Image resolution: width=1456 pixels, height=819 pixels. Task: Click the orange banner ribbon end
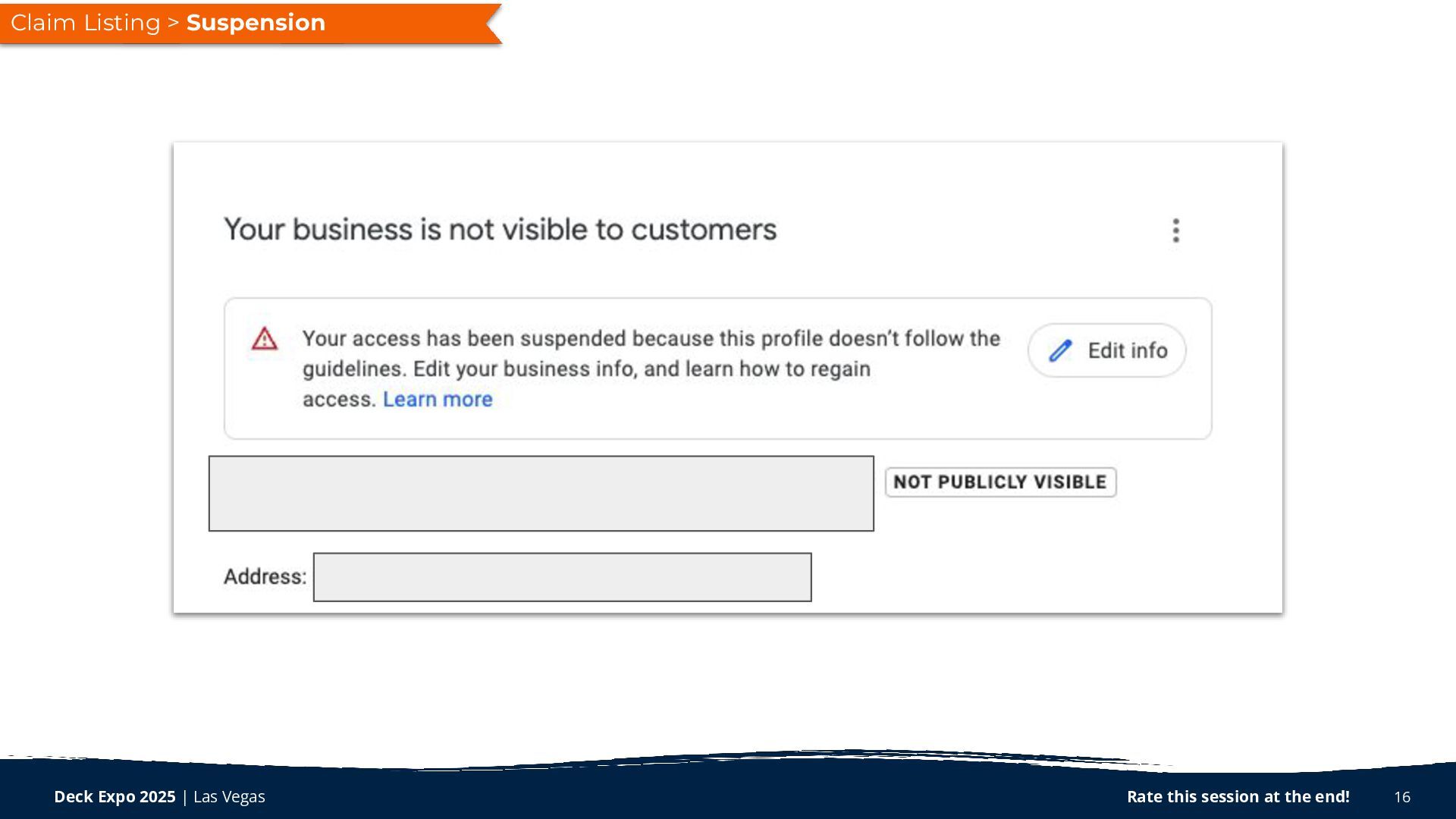490,24
